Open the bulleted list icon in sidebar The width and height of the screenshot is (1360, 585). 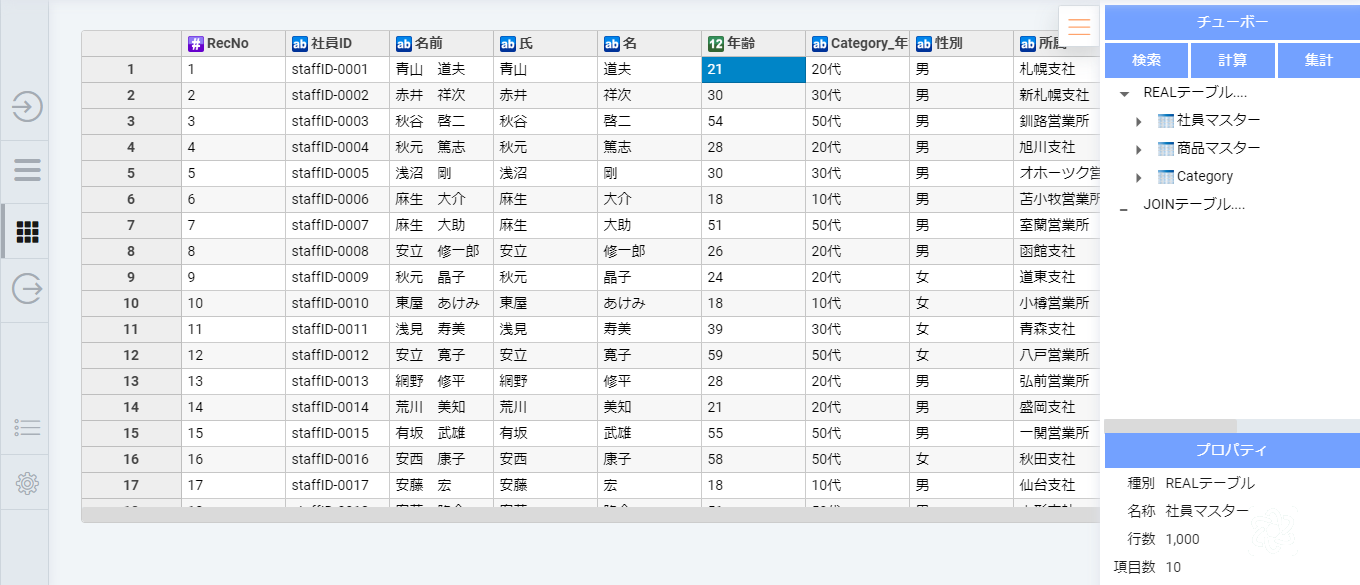pos(27,428)
